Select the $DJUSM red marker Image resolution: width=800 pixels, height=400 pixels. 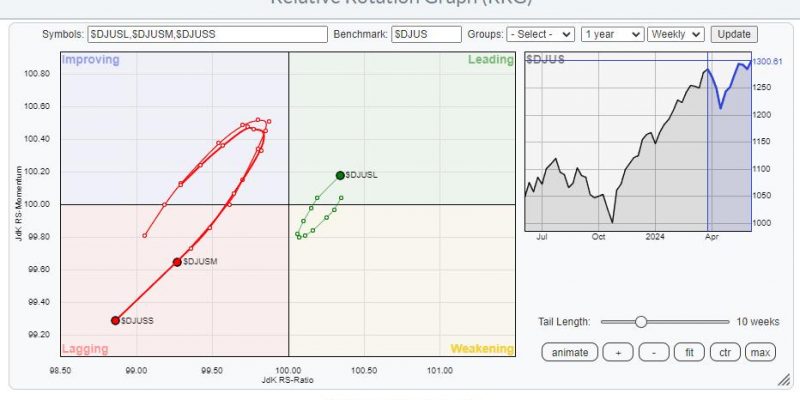click(x=177, y=262)
